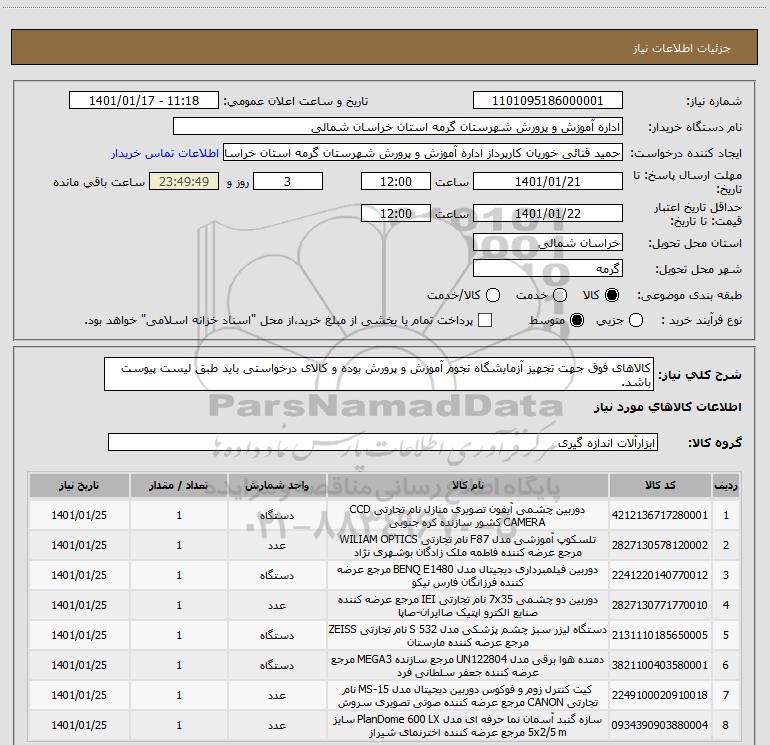Click the unit cell عدد in row 2
This screenshot has width=770, height=745.
tap(277, 545)
